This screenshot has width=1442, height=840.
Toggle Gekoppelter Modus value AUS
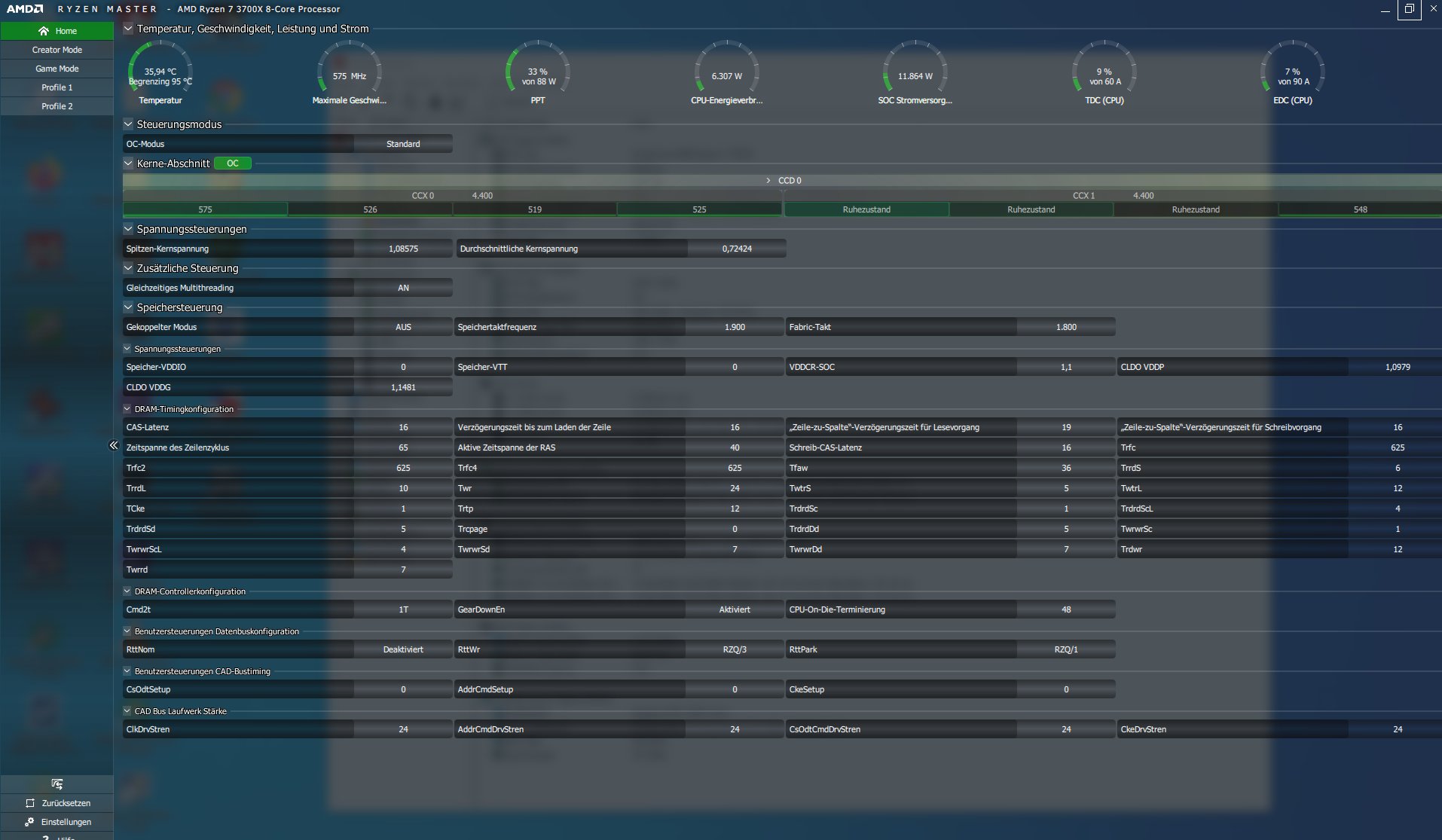(x=403, y=327)
